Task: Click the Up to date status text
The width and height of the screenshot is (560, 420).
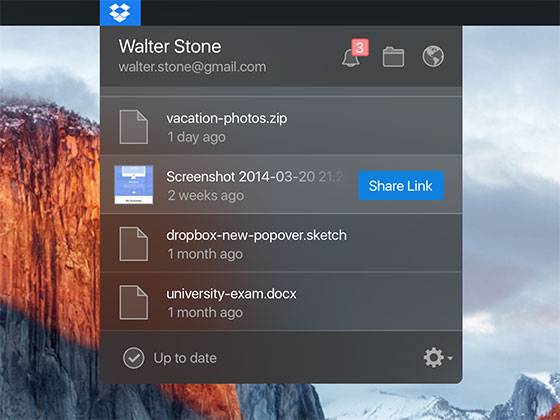Action: click(185, 358)
